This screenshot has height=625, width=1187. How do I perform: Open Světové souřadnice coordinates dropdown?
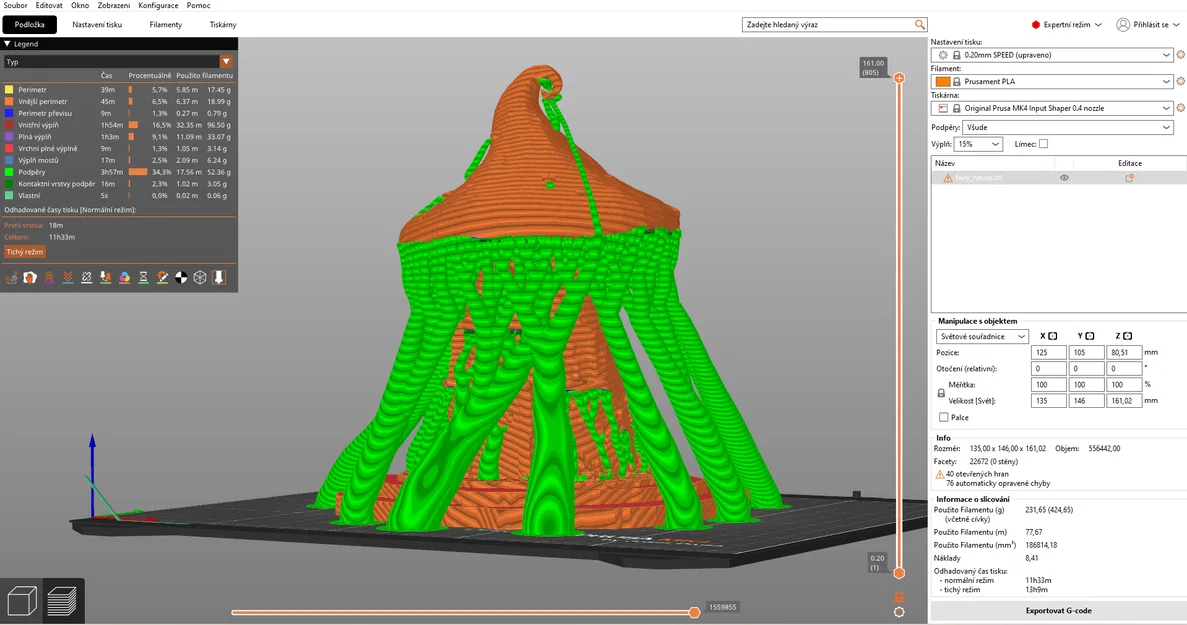(982, 336)
